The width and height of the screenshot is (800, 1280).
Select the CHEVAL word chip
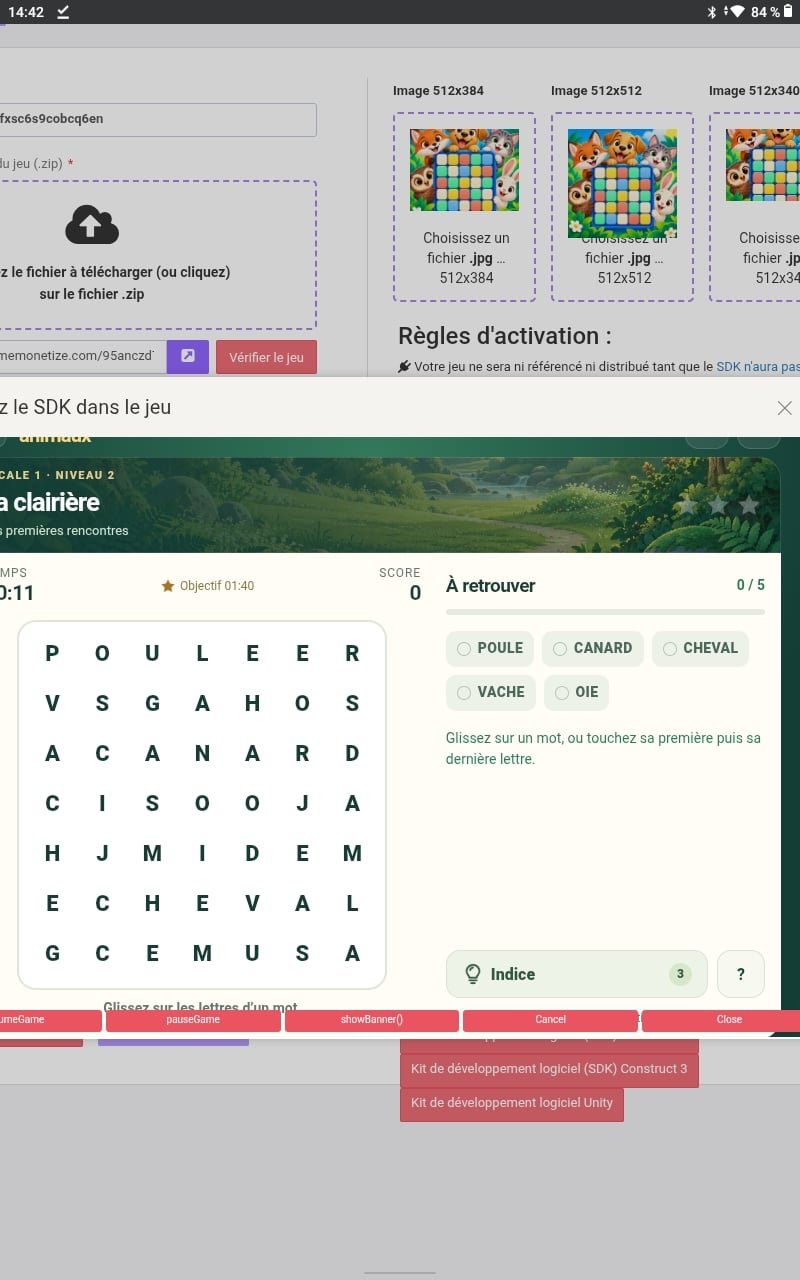click(700, 648)
